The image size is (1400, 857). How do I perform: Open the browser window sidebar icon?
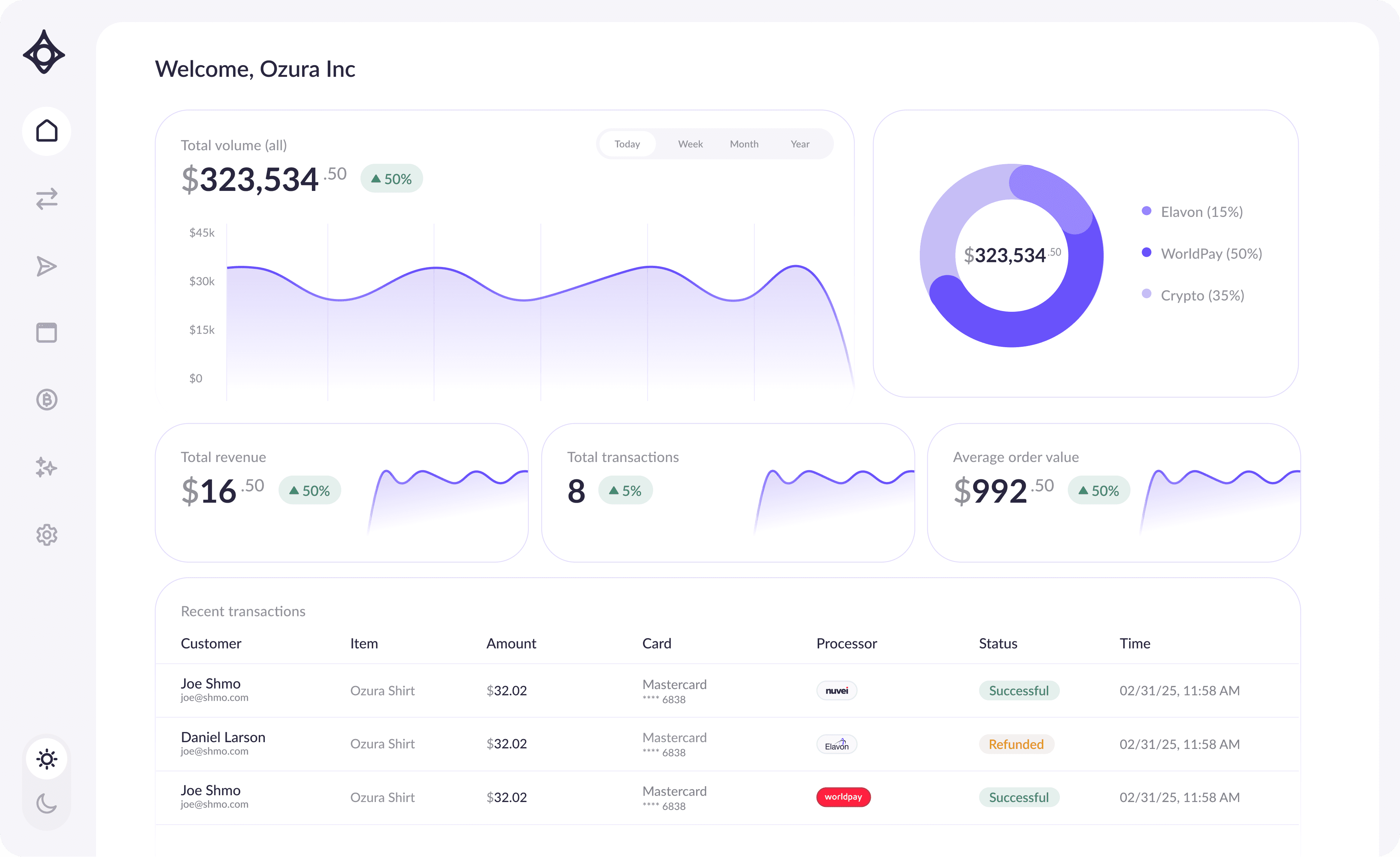(x=47, y=333)
